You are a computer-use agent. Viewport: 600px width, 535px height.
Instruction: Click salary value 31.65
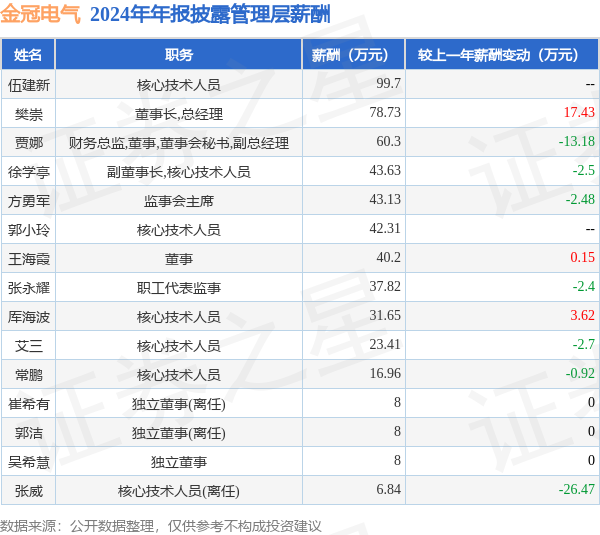pyautogui.click(x=385, y=315)
